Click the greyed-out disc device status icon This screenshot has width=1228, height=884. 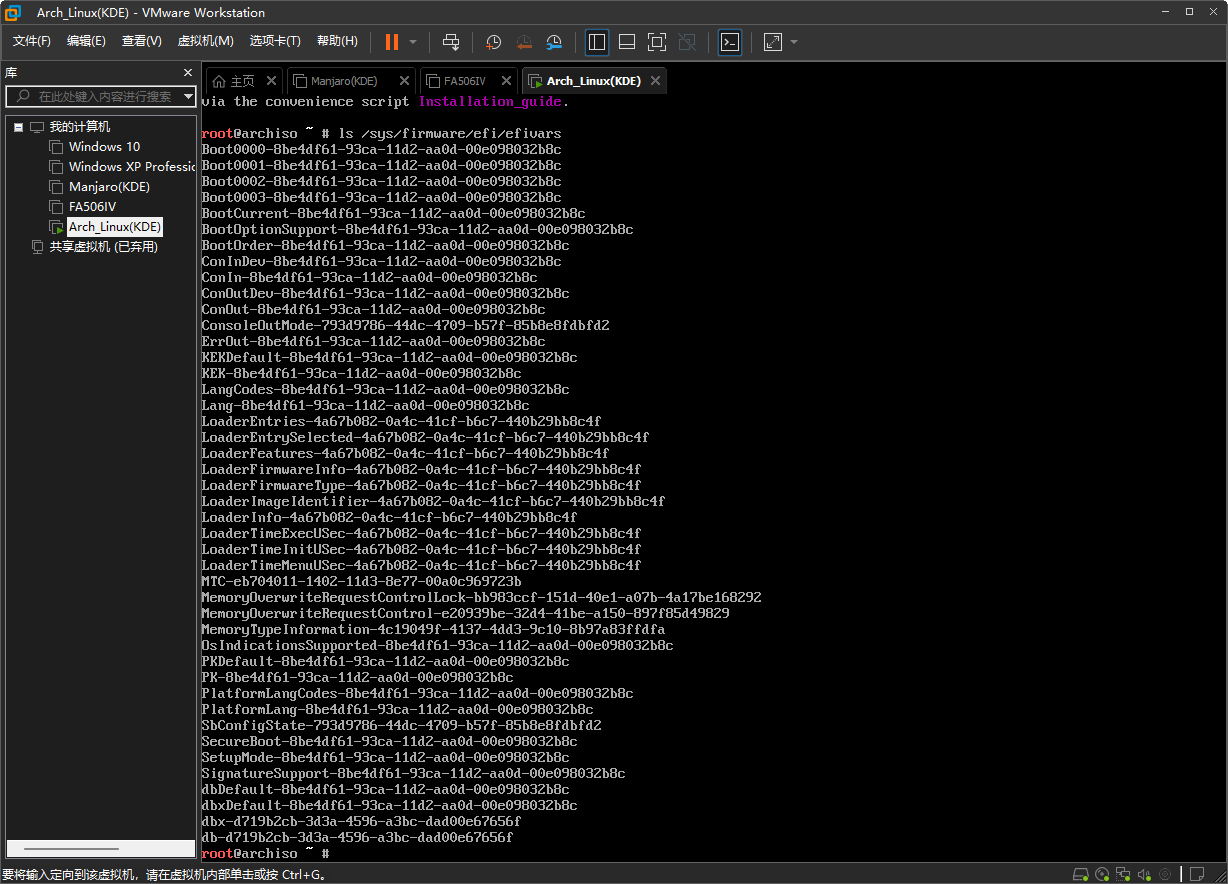1165,874
